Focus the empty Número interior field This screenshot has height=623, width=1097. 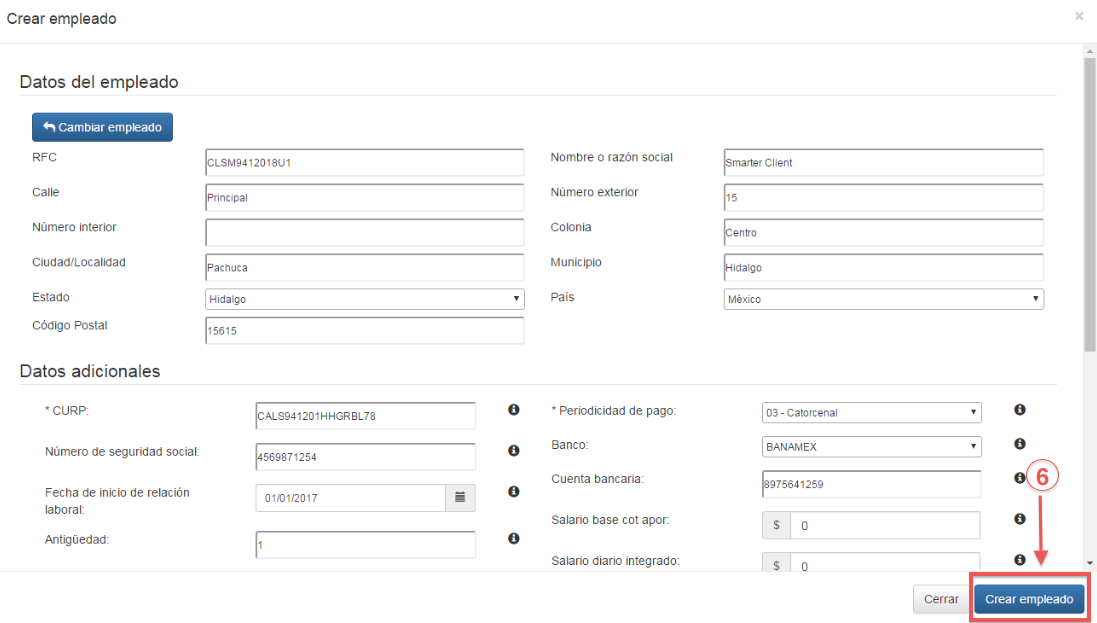[365, 232]
